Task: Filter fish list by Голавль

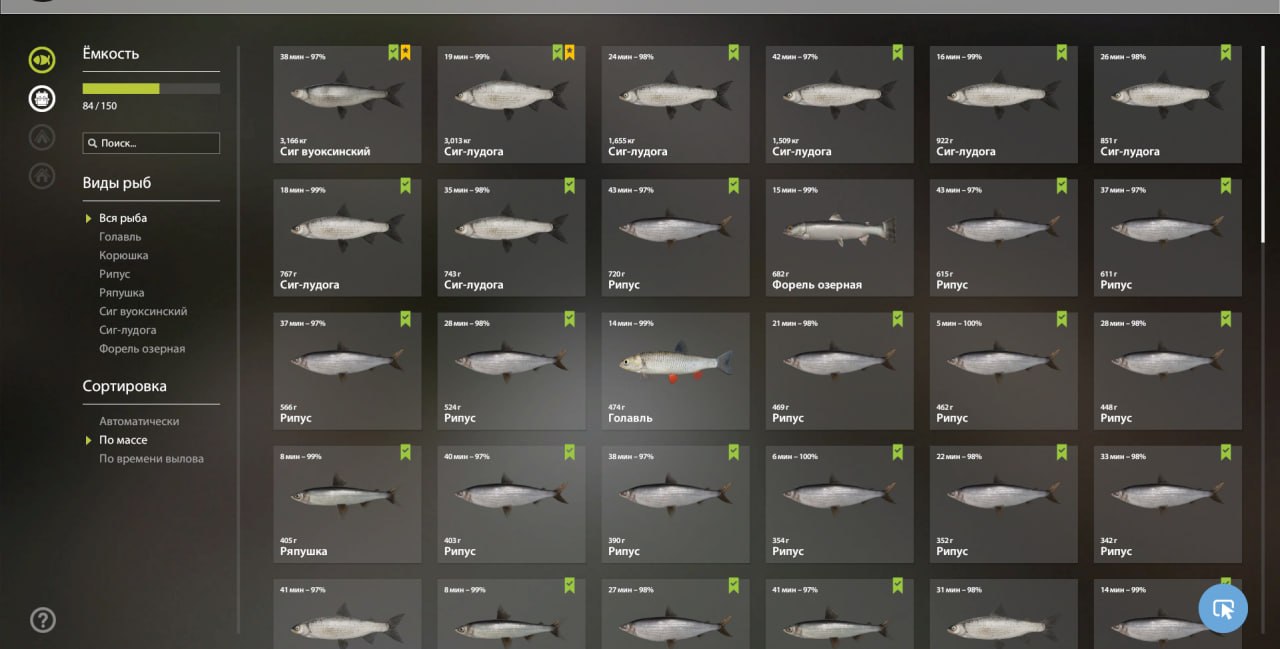Action: 120,237
